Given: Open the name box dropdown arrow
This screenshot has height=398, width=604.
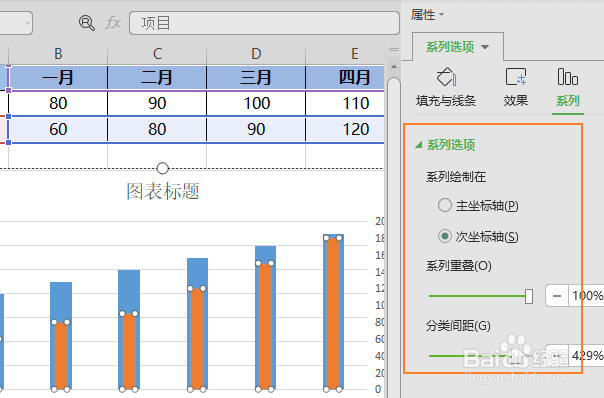Looking at the screenshot, I should [27, 24].
